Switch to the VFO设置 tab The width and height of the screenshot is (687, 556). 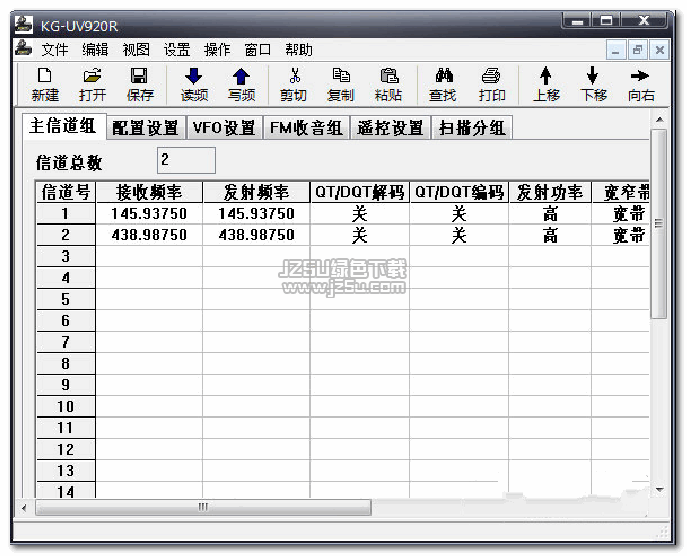point(224,128)
